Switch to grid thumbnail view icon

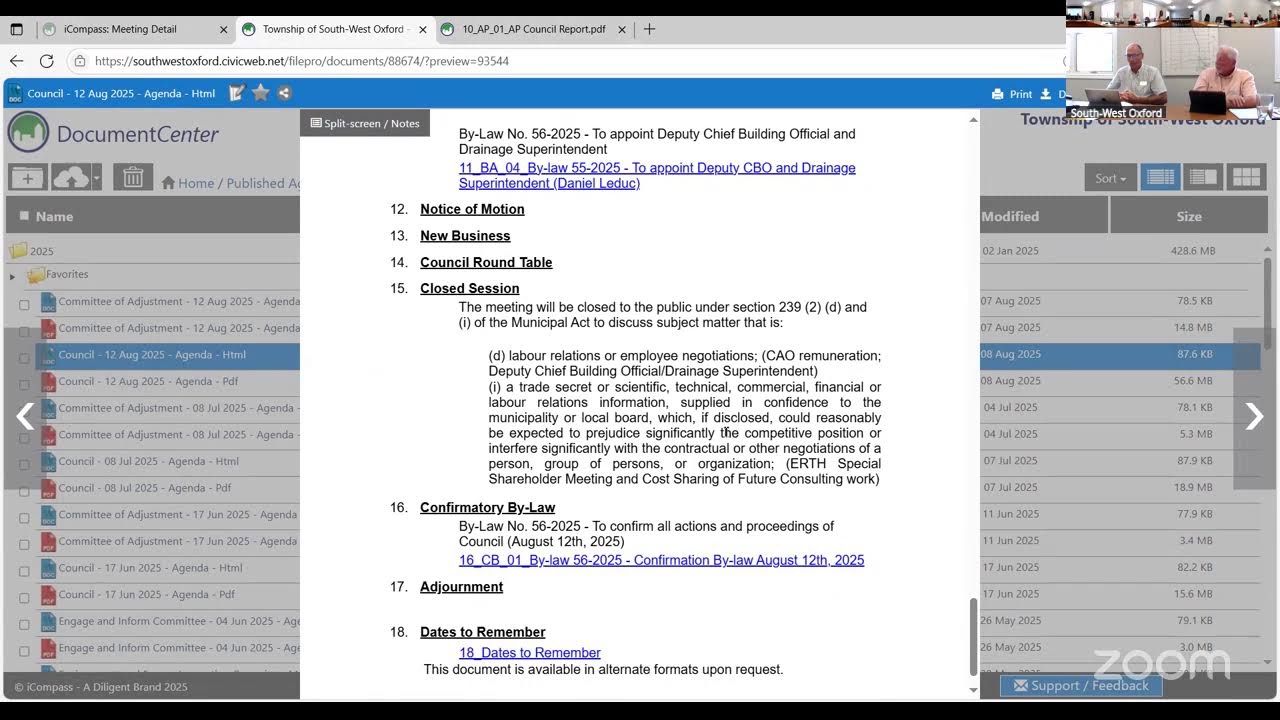click(x=1246, y=178)
